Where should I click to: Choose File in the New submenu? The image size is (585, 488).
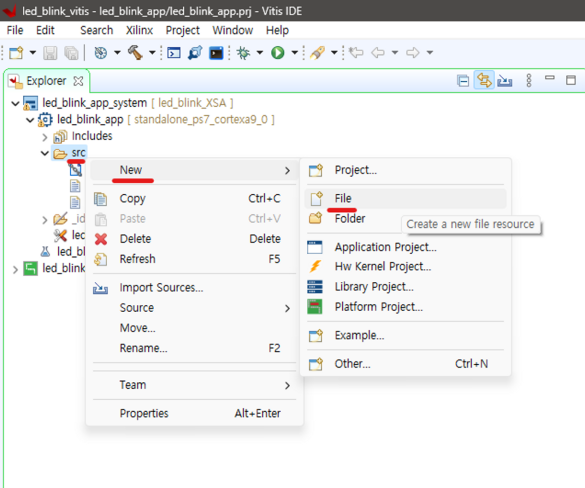405,198
